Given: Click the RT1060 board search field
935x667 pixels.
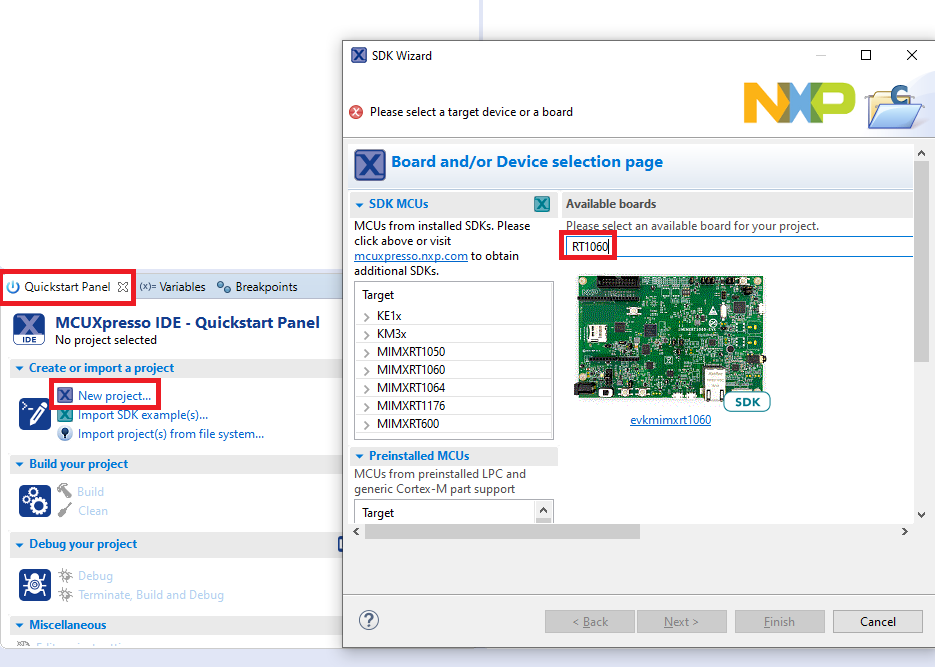Looking at the screenshot, I should pyautogui.click(x=590, y=243).
